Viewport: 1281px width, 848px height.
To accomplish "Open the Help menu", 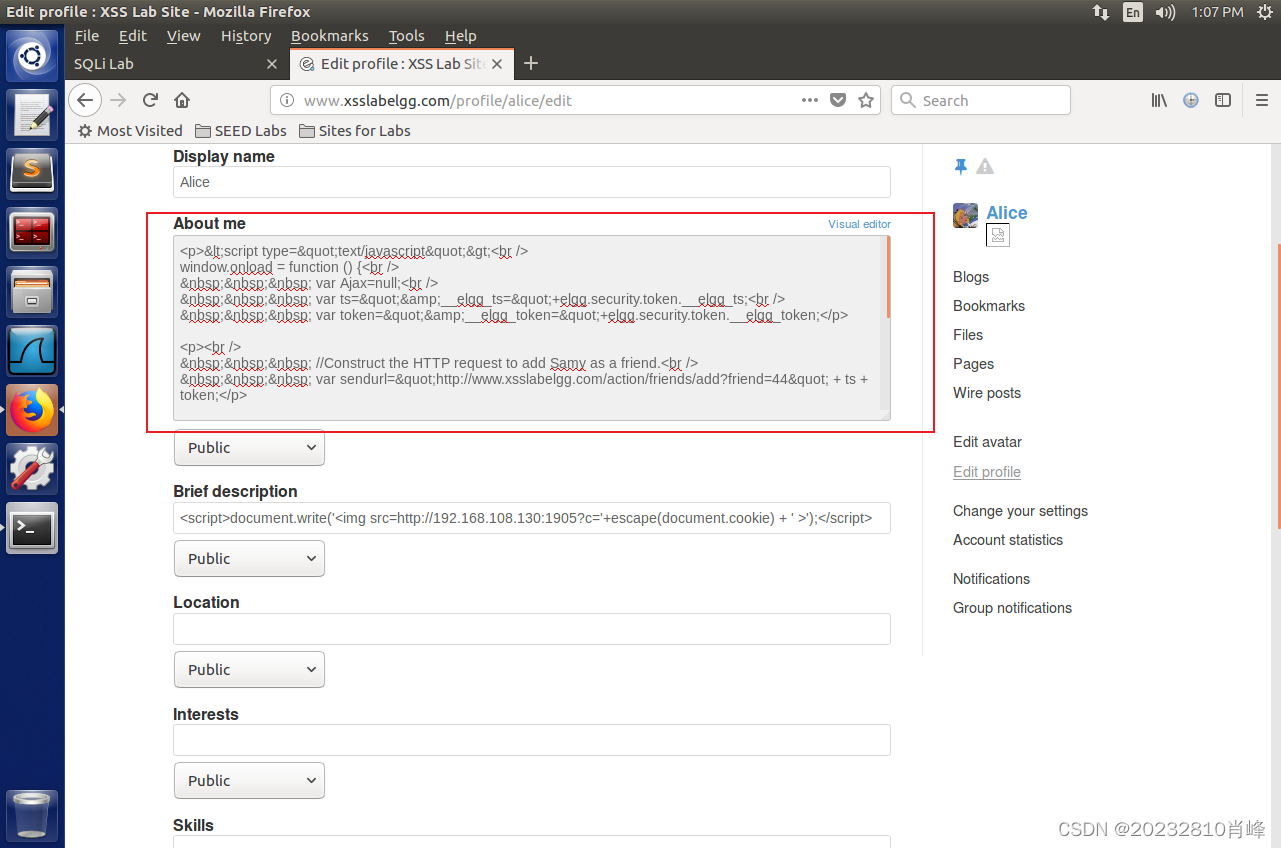I will pos(461,36).
